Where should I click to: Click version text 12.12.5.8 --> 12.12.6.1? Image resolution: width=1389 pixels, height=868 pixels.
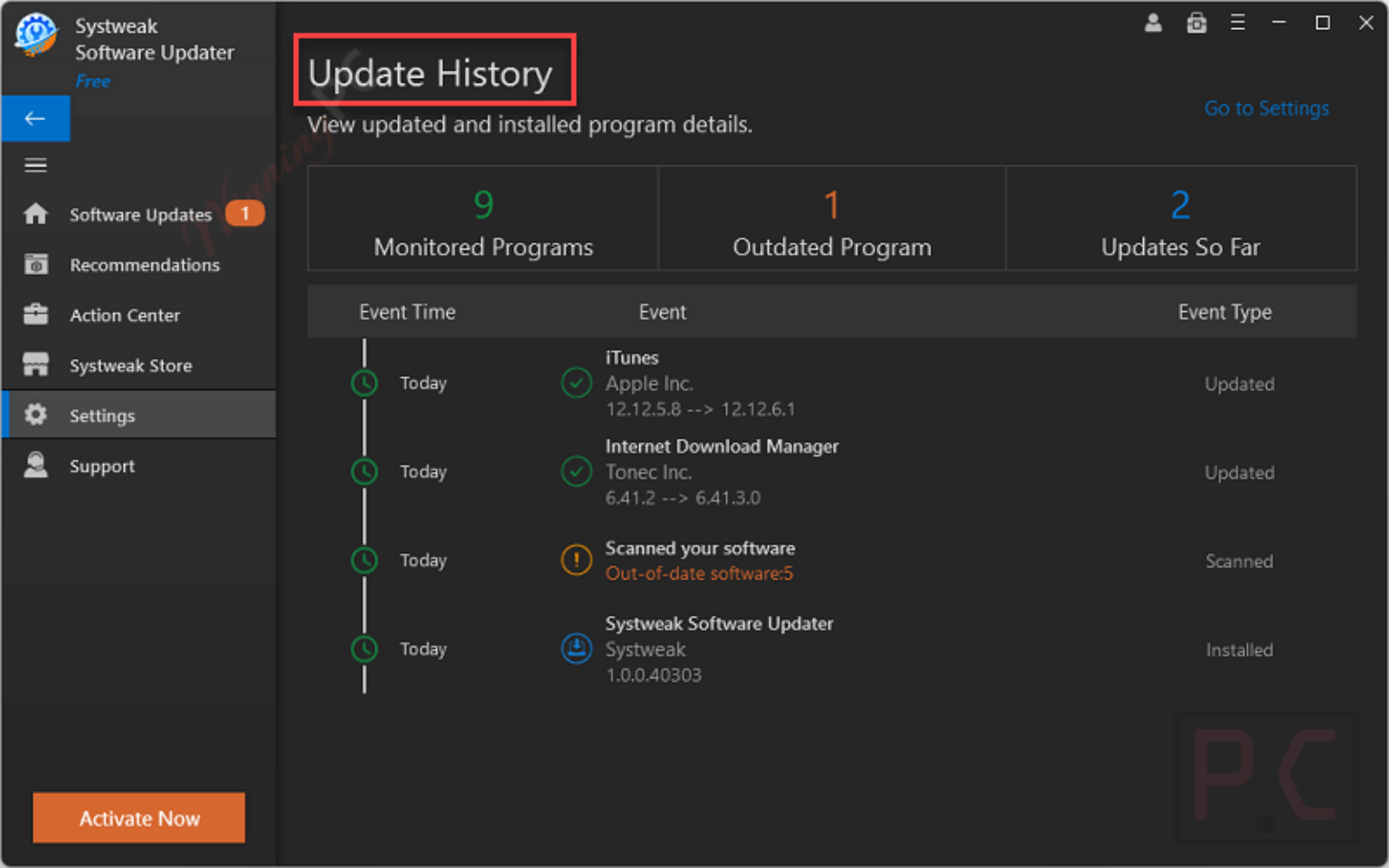point(700,409)
